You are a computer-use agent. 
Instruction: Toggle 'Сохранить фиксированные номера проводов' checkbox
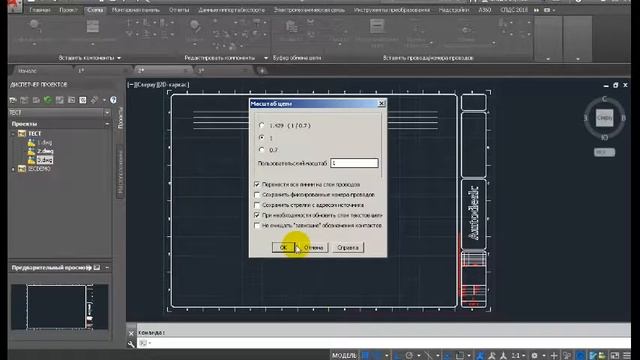(x=257, y=195)
